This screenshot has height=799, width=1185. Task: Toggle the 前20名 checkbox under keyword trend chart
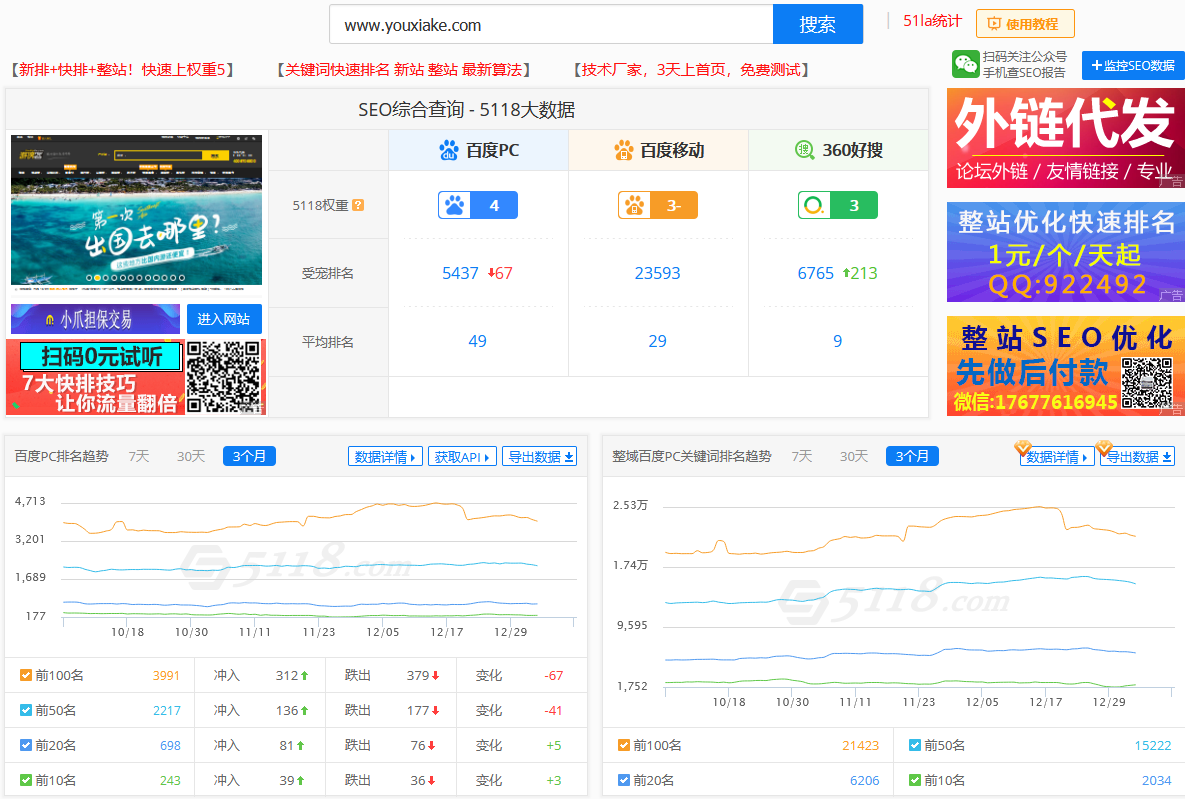tap(623, 780)
